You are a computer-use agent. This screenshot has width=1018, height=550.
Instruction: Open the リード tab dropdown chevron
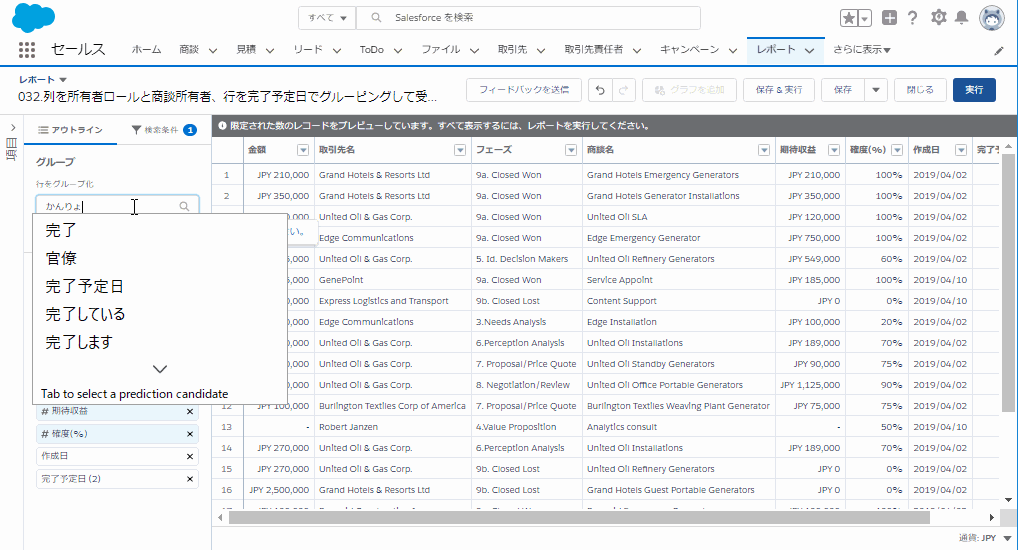[336, 50]
